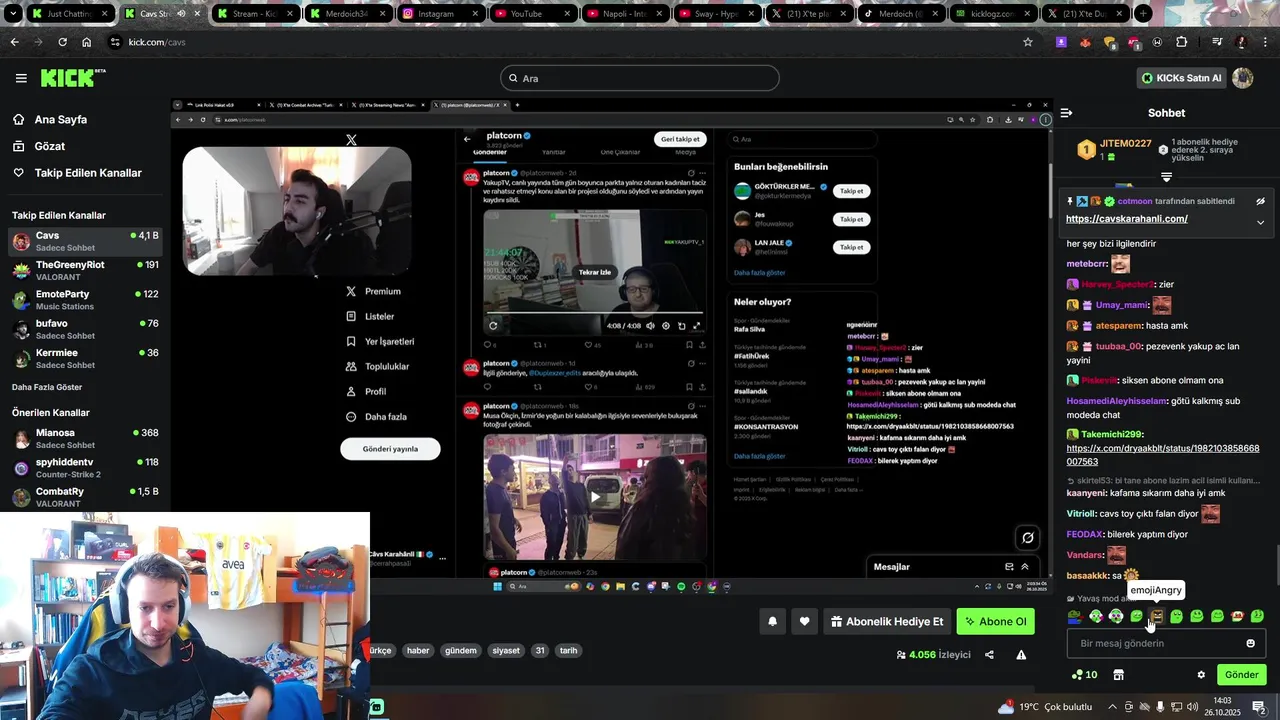The width and height of the screenshot is (1280, 720).
Task: Collapse the Sohbet chat panel
Action: 1066,113
